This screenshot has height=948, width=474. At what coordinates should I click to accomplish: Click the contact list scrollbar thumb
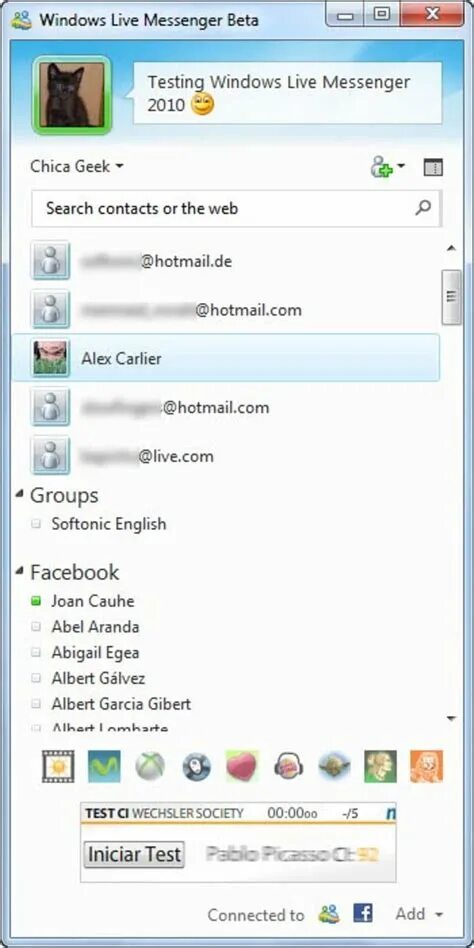452,297
